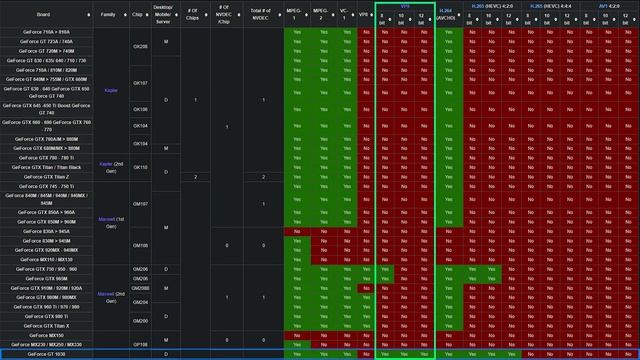The height and width of the screenshot is (360, 640).
Task: Click the H.265 4:4:4 8 bit sort icon
Action: (x=536, y=19)
